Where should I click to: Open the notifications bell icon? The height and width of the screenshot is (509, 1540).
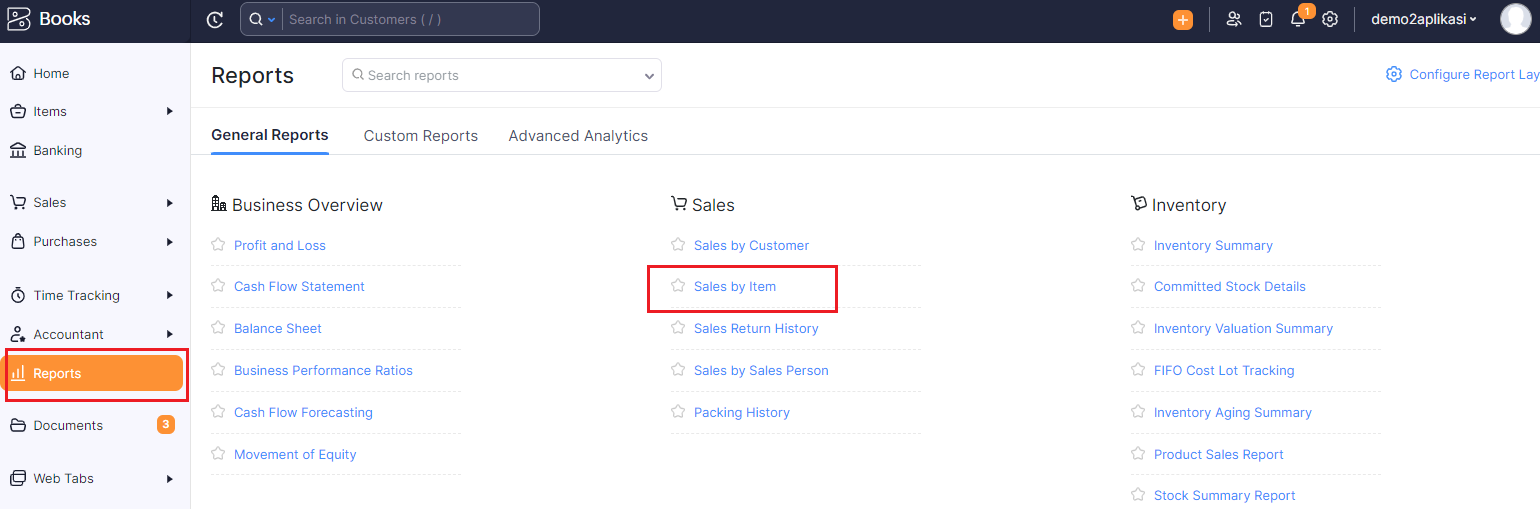pos(1298,19)
